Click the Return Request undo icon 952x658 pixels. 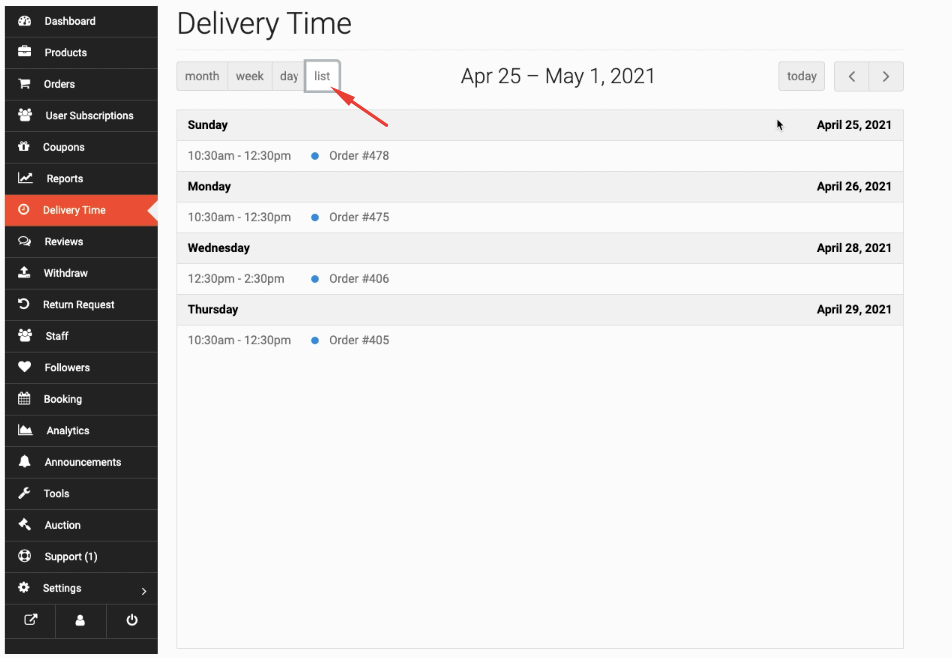24,304
